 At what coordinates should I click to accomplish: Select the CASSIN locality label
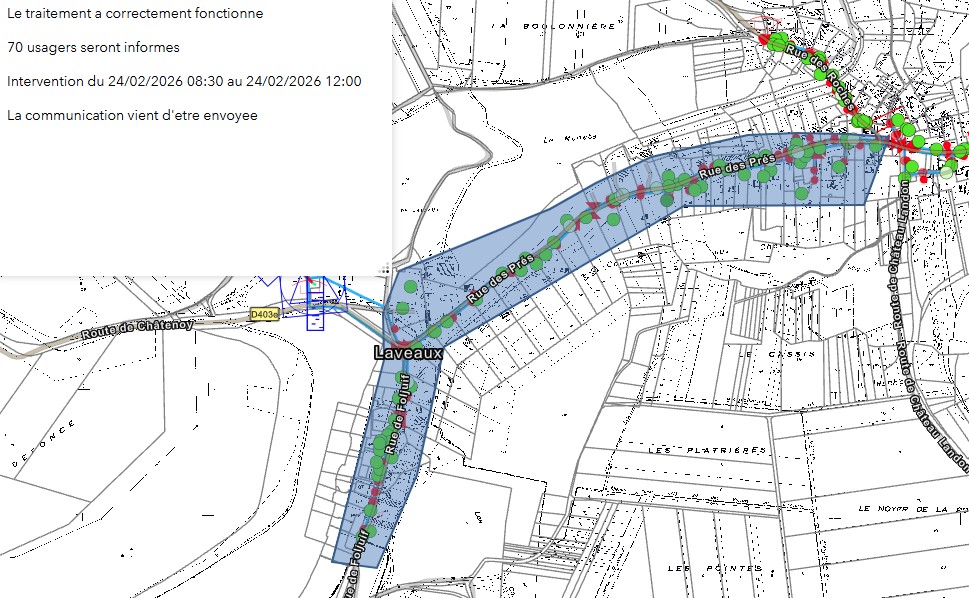(x=770, y=354)
